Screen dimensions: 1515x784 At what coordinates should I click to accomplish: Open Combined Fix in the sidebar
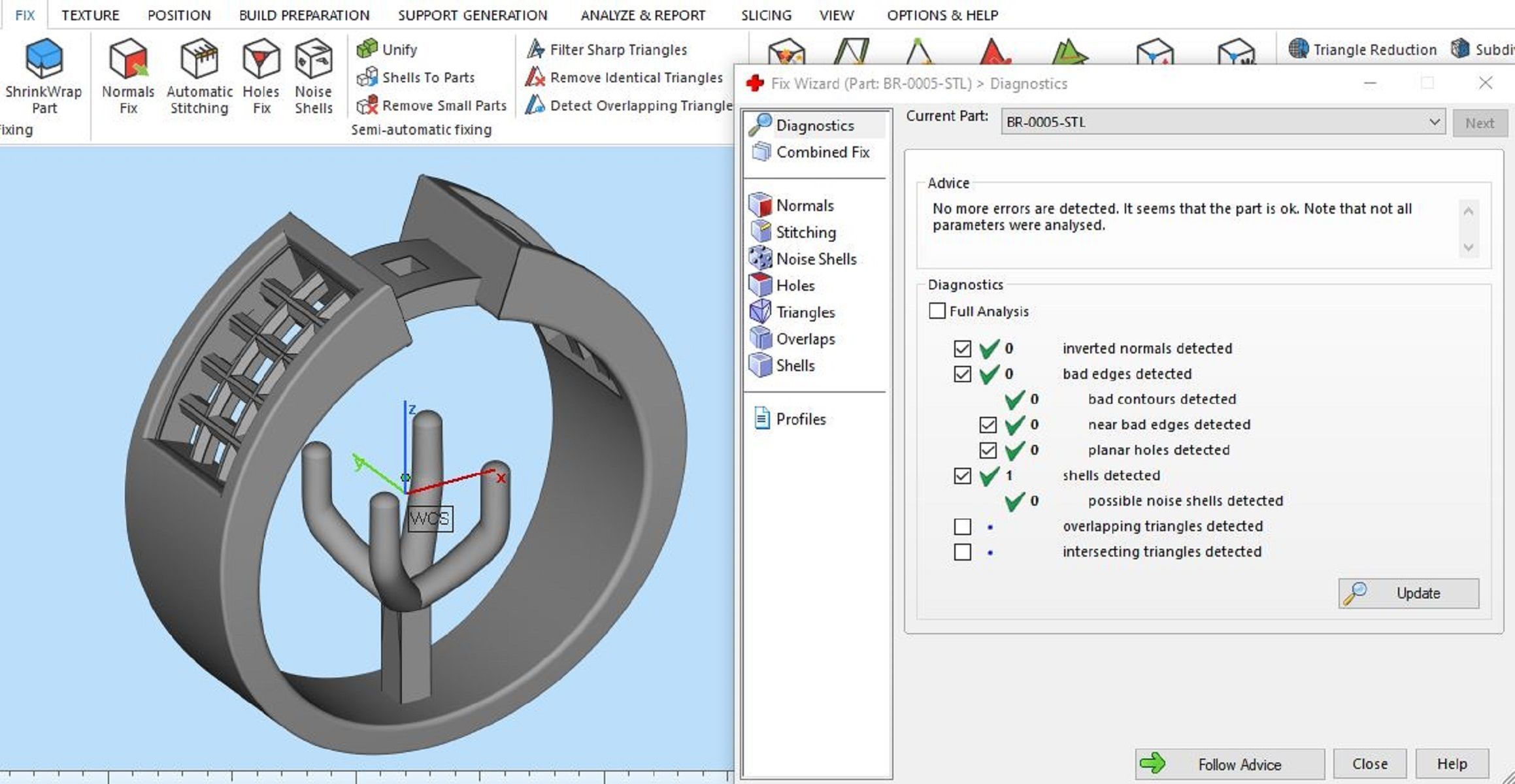[811, 152]
